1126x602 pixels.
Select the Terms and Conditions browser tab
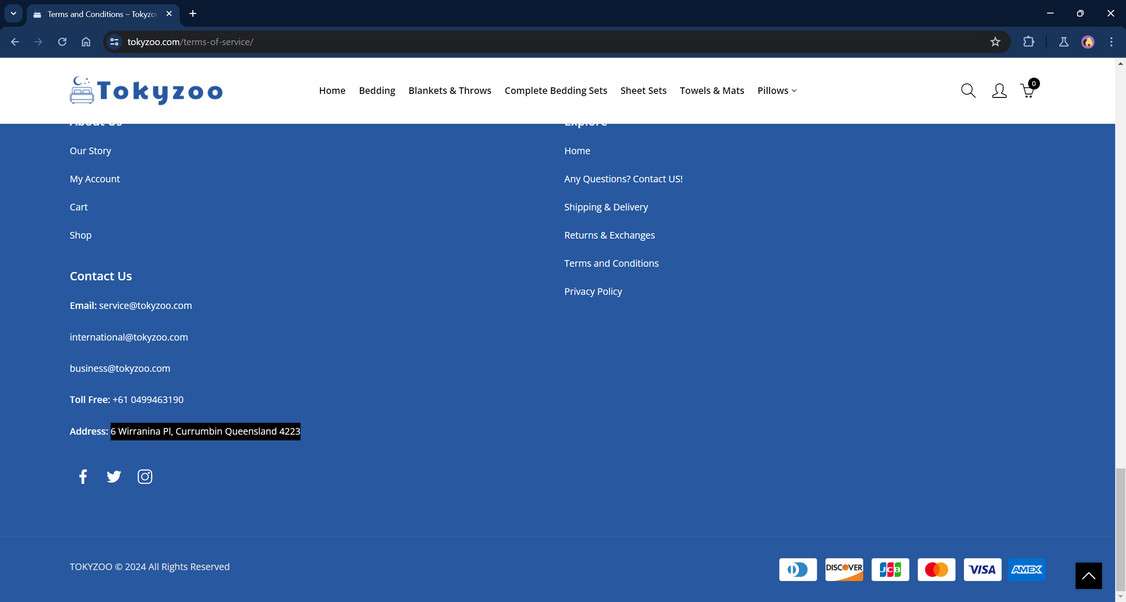[103, 14]
